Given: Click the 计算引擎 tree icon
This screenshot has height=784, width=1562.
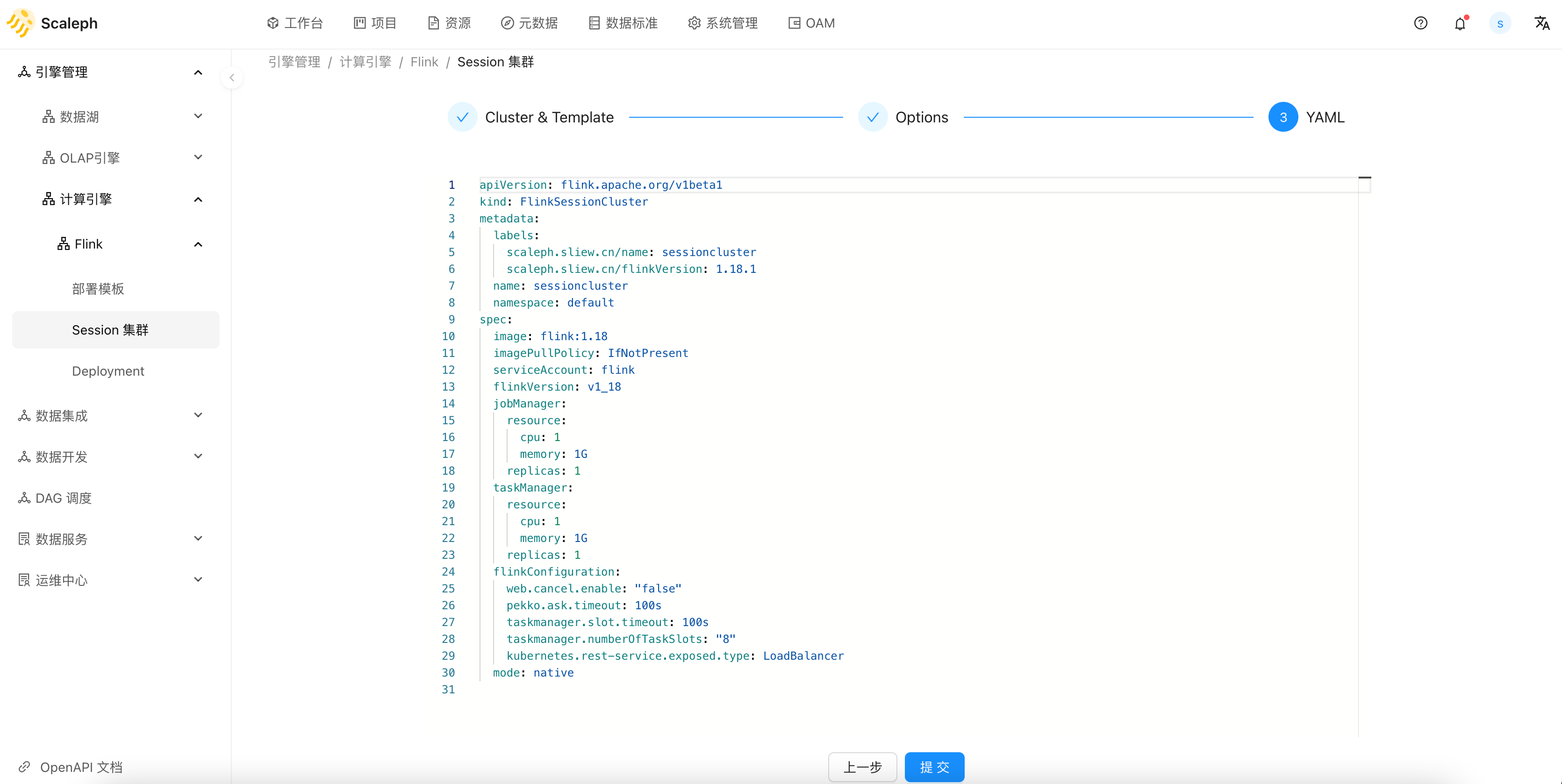Looking at the screenshot, I should pos(49,199).
